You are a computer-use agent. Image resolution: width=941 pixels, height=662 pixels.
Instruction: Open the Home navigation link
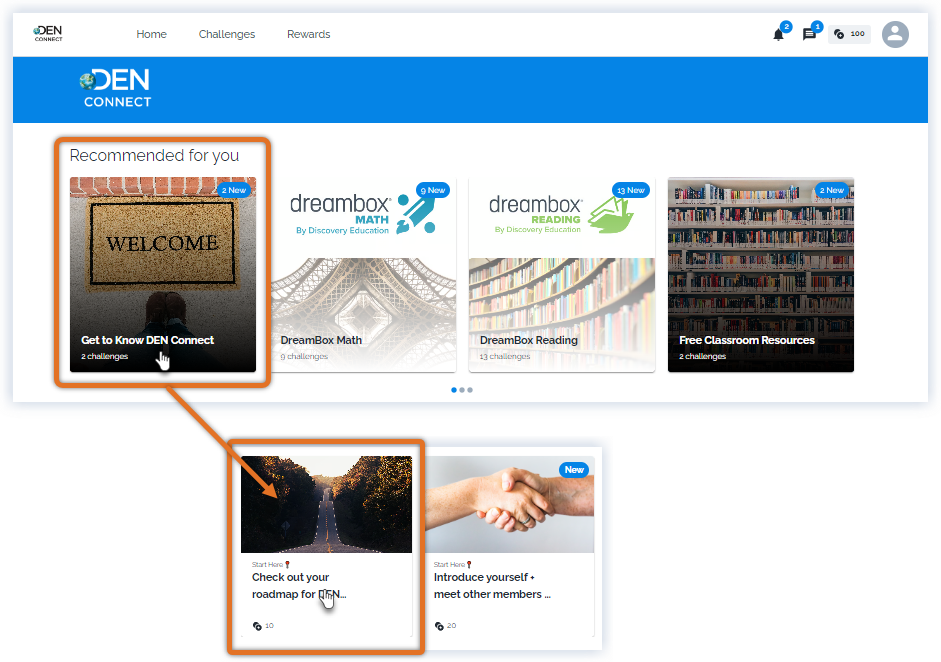151,34
